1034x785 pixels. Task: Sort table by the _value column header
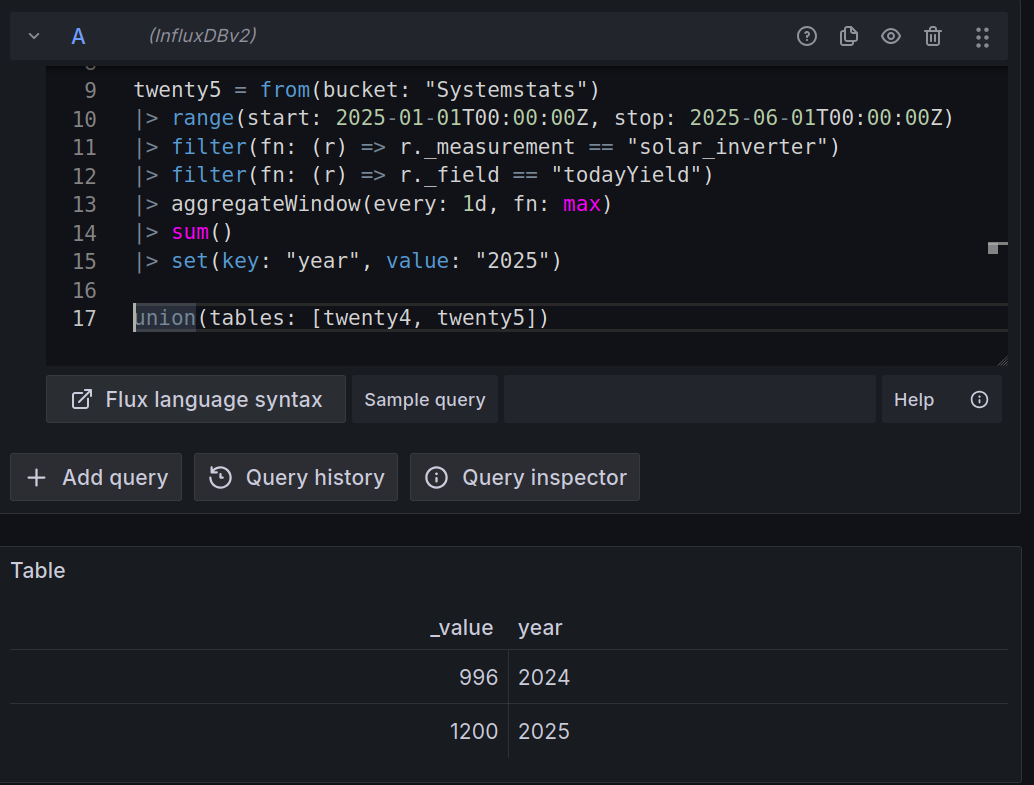coord(461,628)
